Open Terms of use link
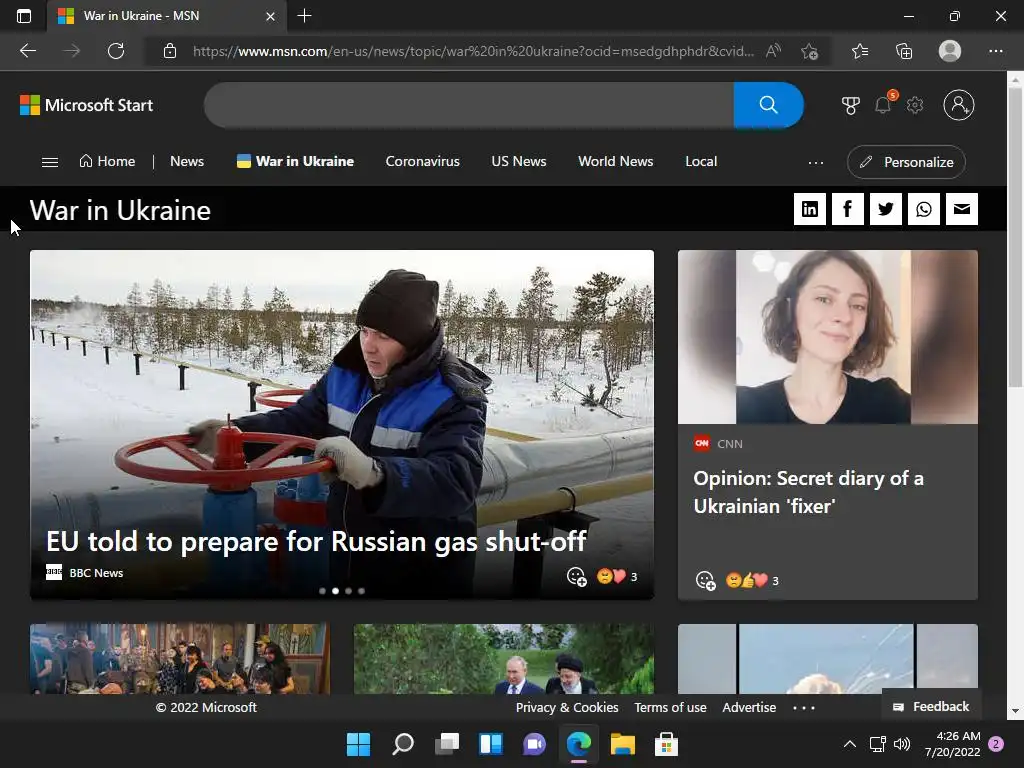Viewport: 1024px width, 768px height. 670,707
